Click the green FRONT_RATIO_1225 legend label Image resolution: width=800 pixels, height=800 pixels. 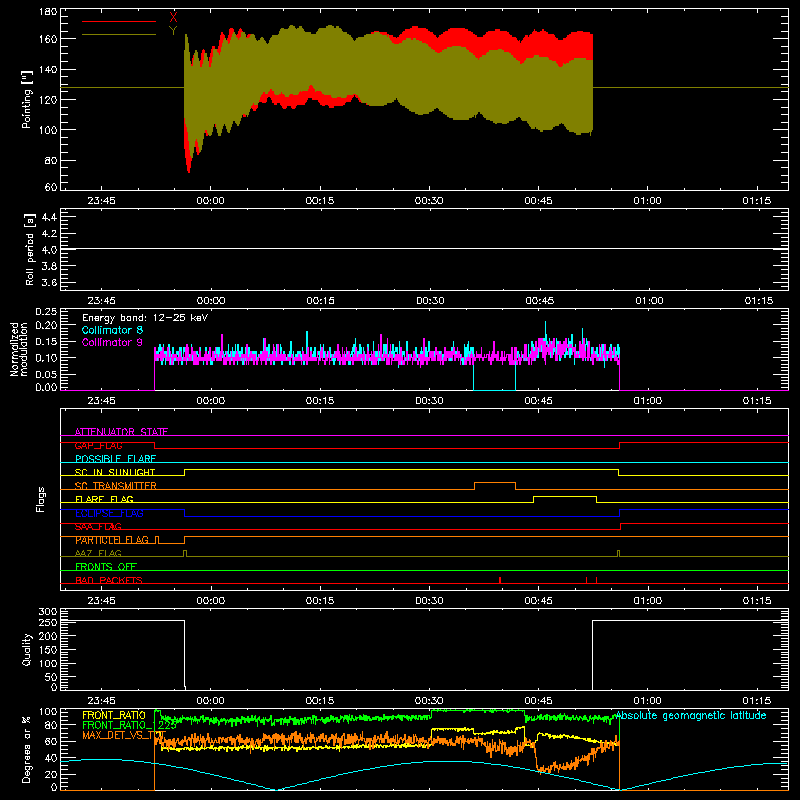tap(130, 725)
